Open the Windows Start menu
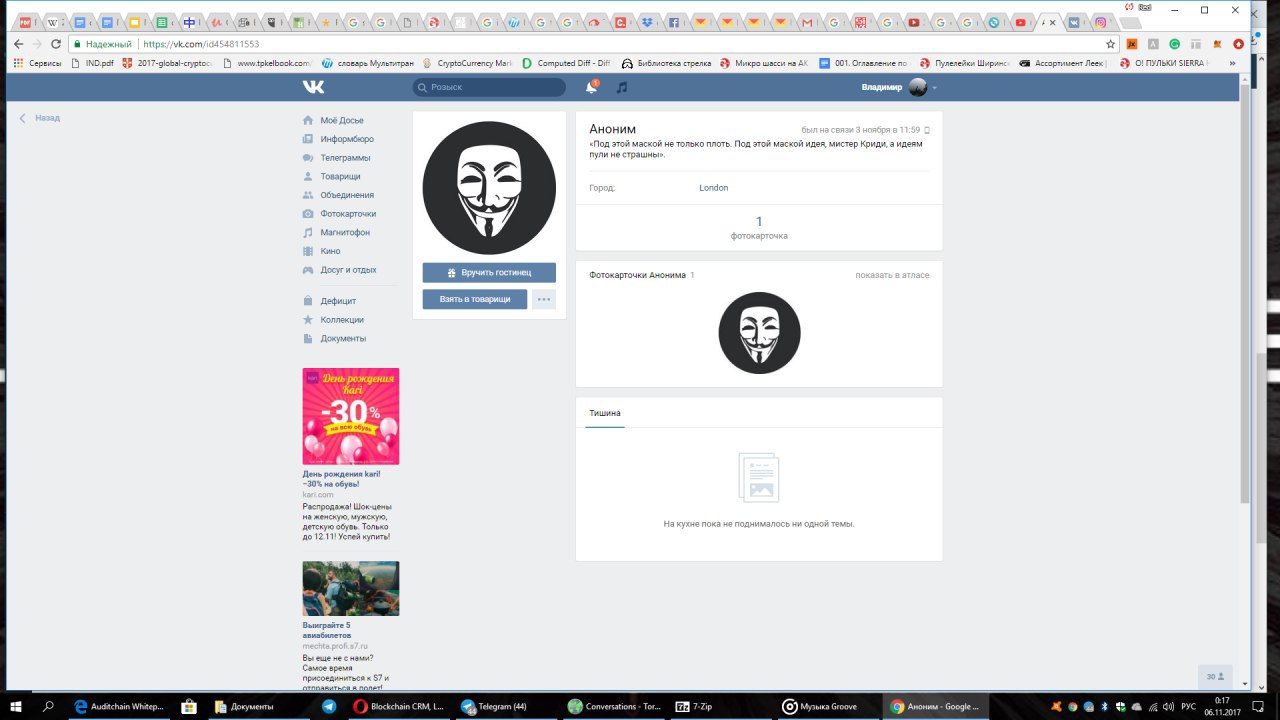The image size is (1280, 720). coord(16,706)
